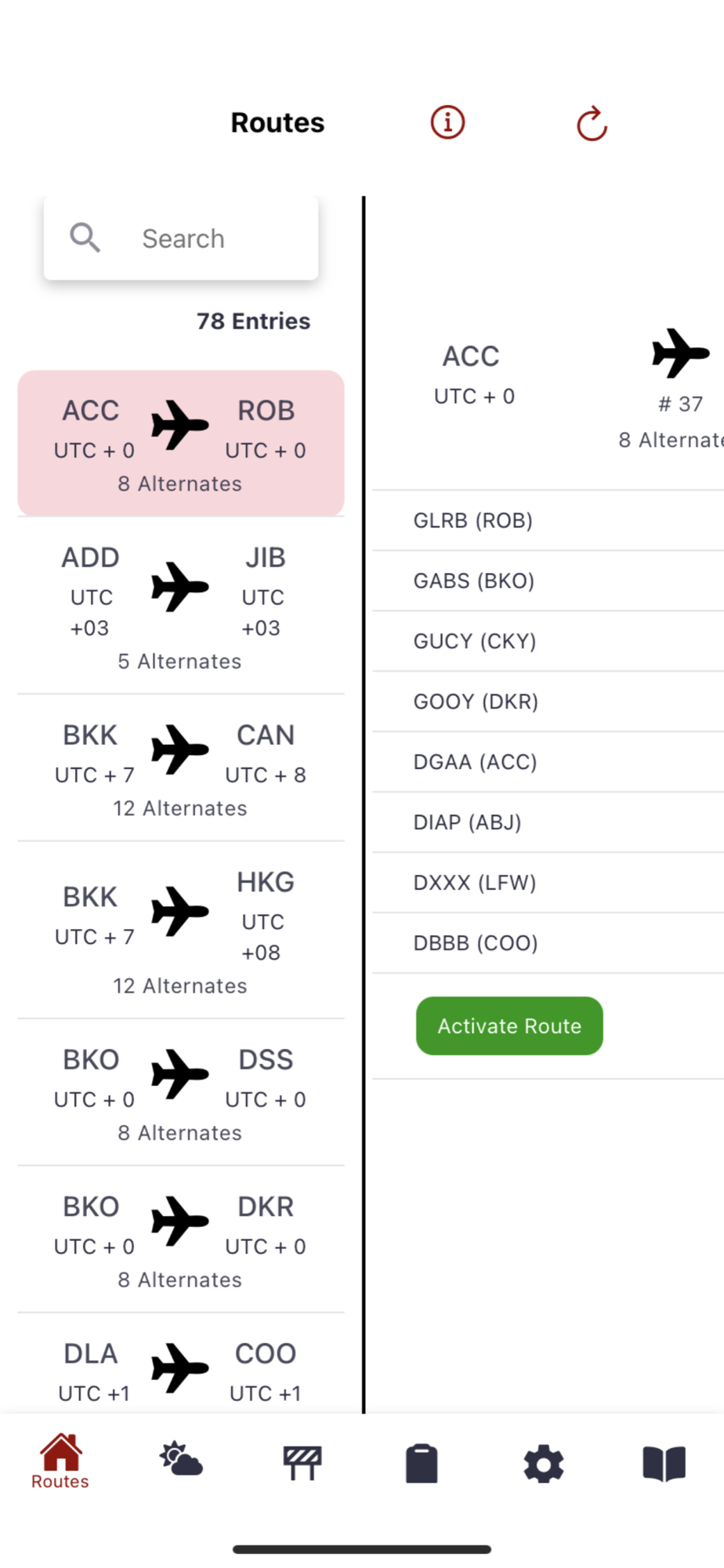
Task: Select the BKO to DSS route
Action: [x=181, y=1093]
